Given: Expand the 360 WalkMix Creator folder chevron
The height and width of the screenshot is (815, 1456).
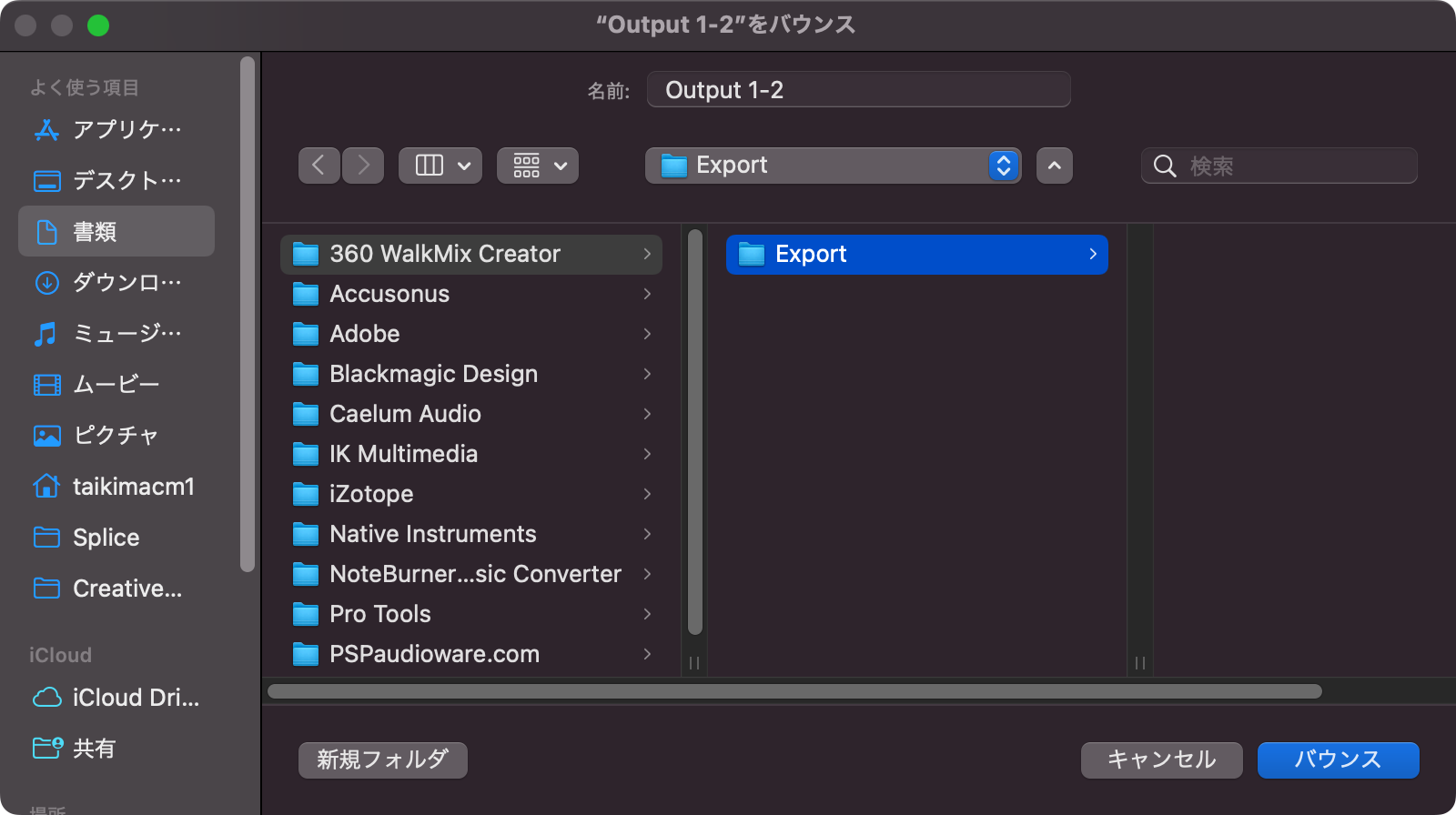Looking at the screenshot, I should (647, 254).
